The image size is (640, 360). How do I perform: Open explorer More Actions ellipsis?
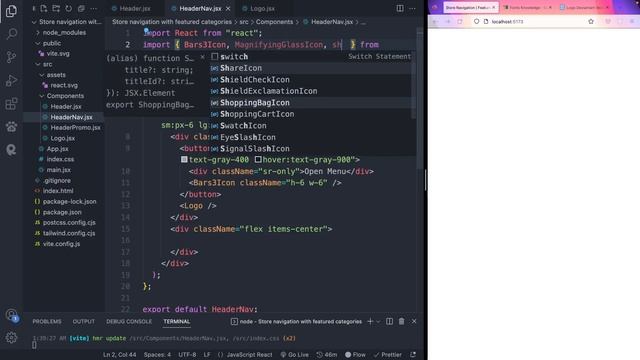[x=94, y=8]
